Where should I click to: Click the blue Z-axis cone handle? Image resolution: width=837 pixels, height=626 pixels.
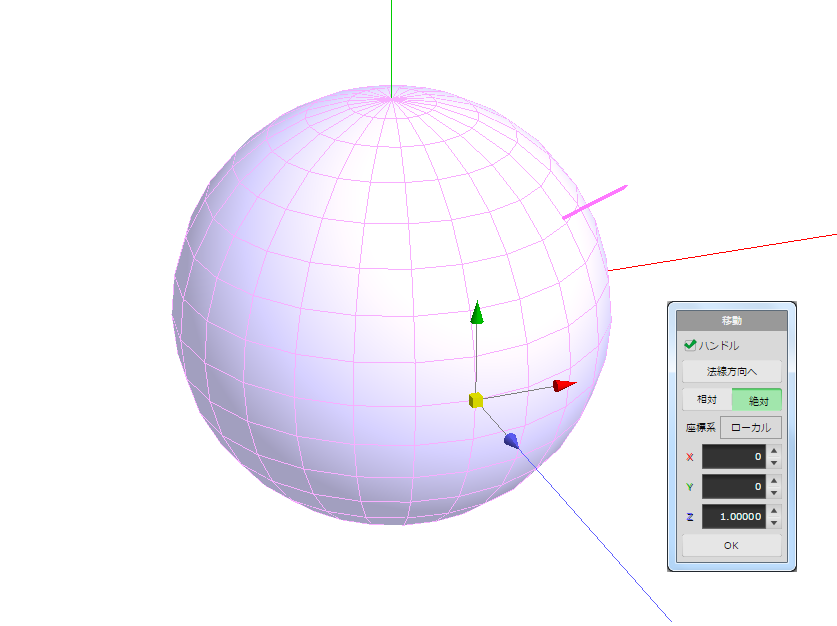pos(512,440)
